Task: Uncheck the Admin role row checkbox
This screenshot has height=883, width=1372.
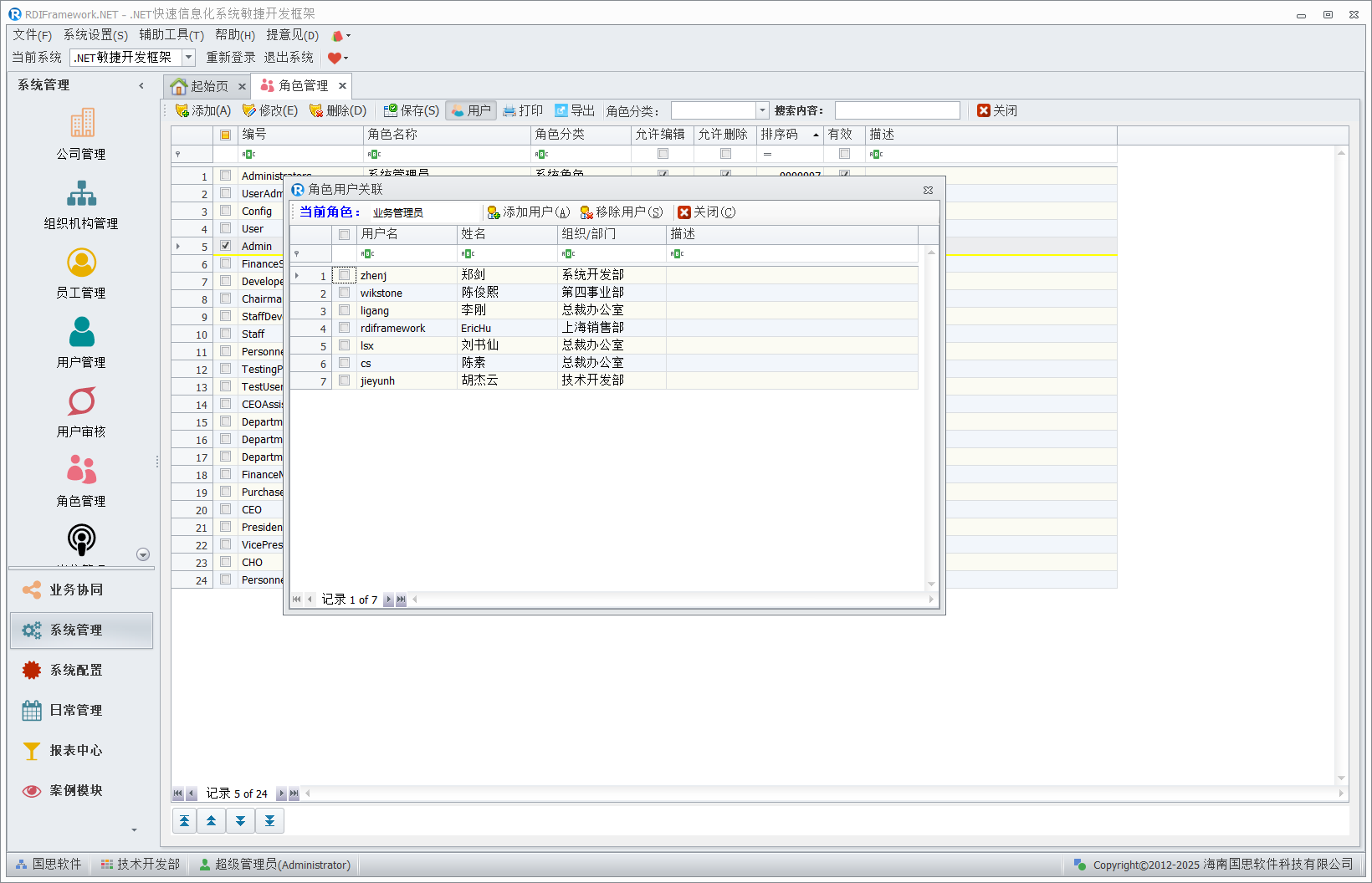Action: (x=225, y=246)
